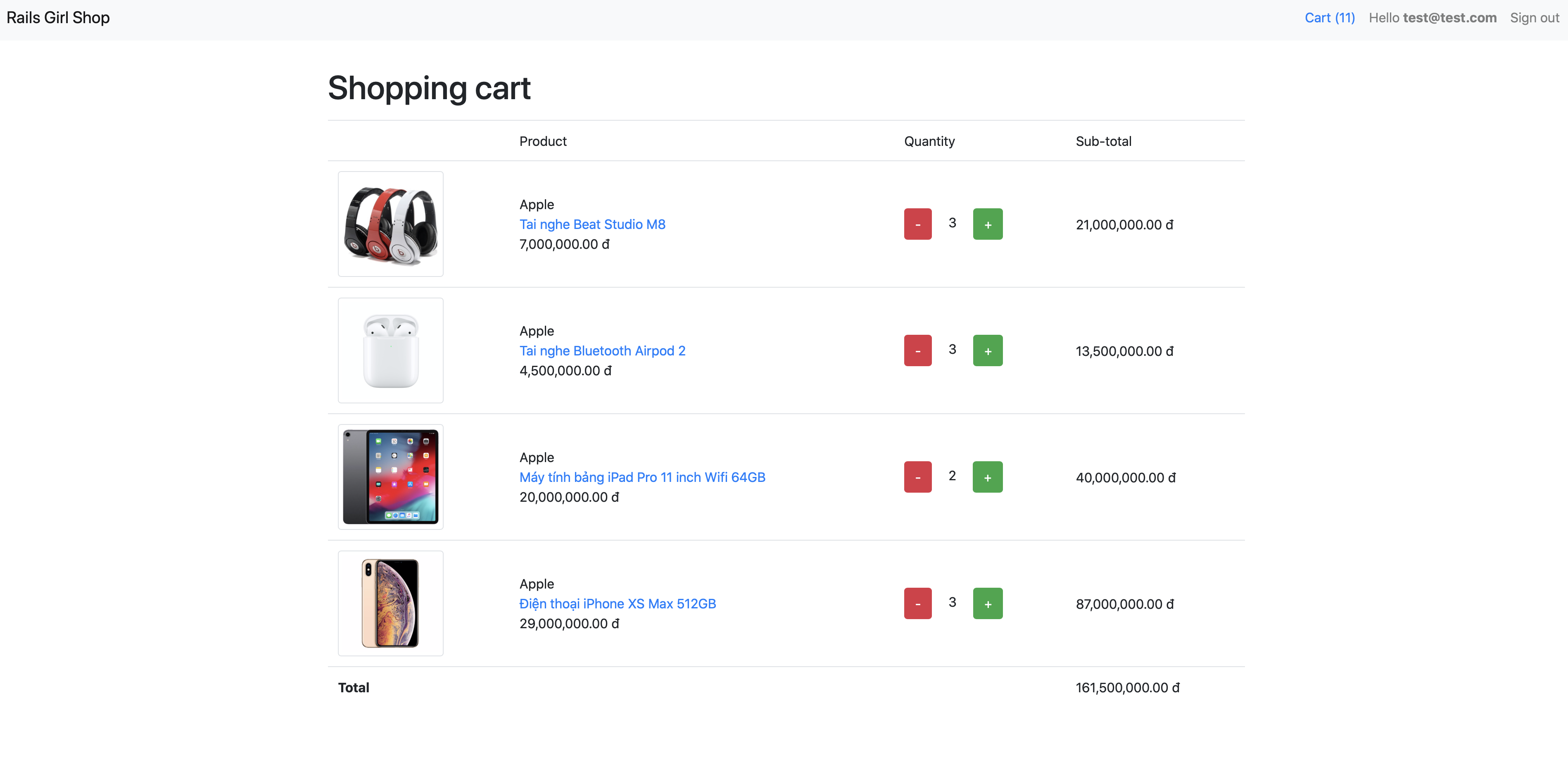Go to Rails Girl Shop home
The height and width of the screenshot is (758, 1568).
click(x=58, y=18)
